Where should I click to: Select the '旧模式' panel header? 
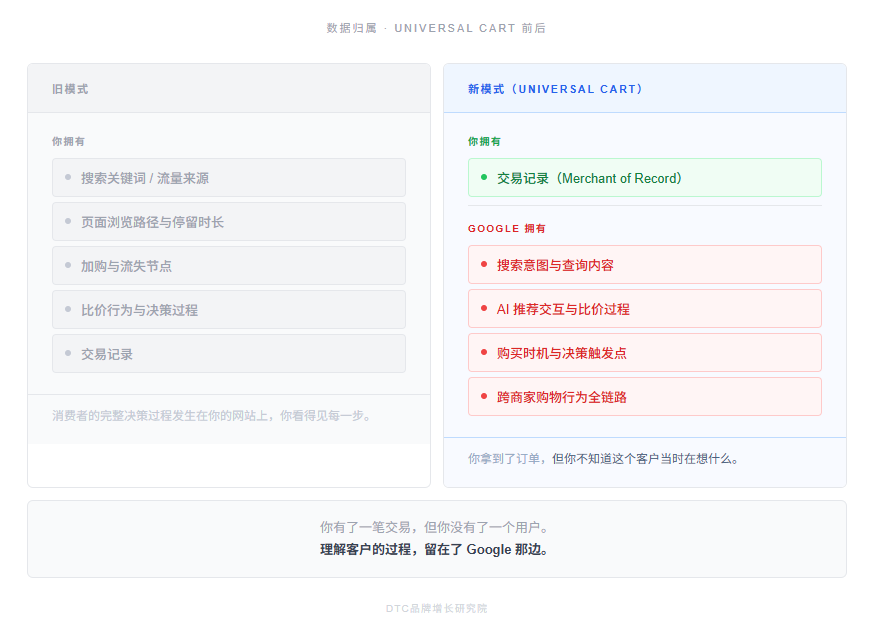(229, 89)
